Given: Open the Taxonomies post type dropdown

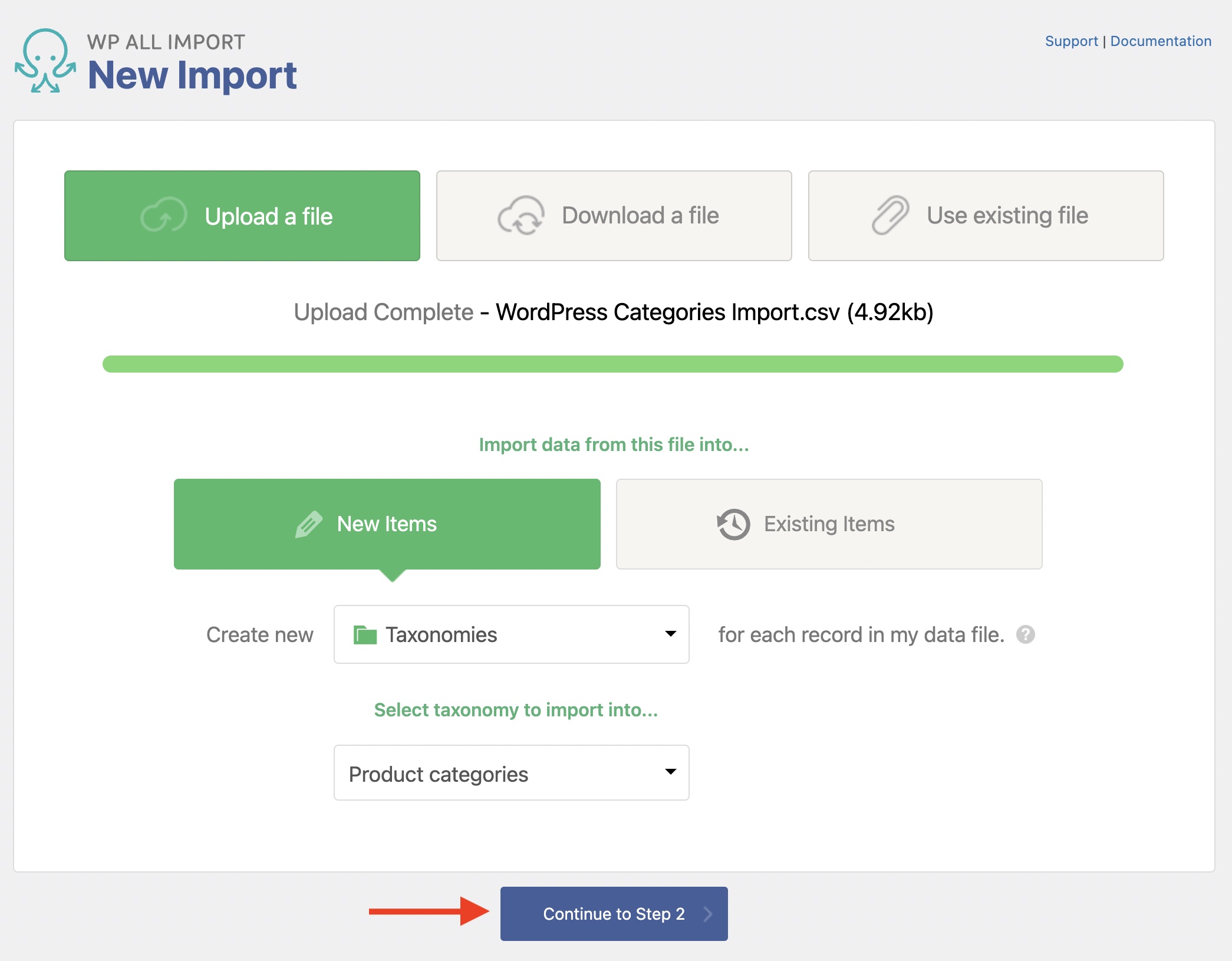Looking at the screenshot, I should pyautogui.click(x=510, y=634).
